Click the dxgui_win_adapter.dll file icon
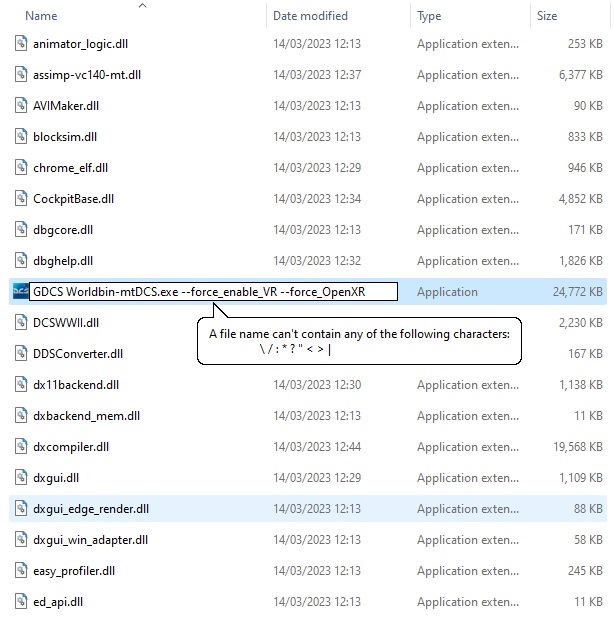Image resolution: width=614 pixels, height=624 pixels. pos(21,540)
